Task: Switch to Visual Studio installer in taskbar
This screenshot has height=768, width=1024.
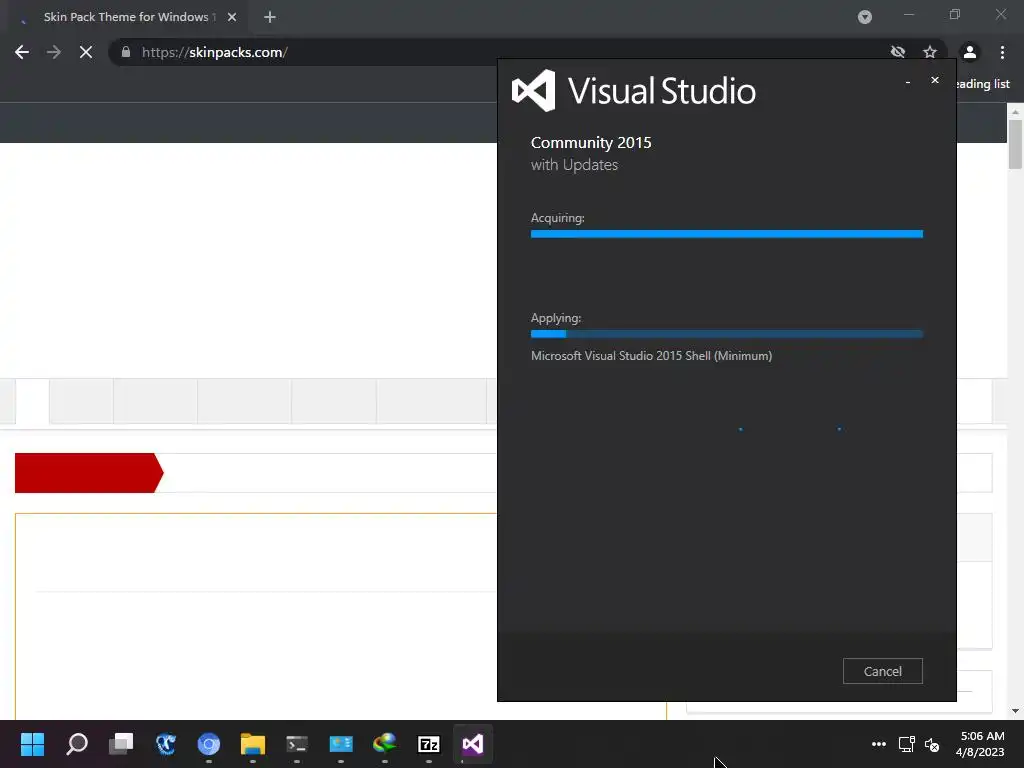Action: [x=473, y=744]
